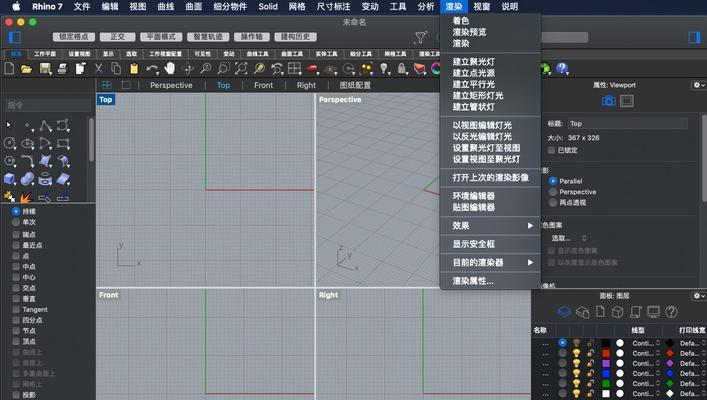This screenshot has width=707, height=400.
Task: Click the Print icon in toolbar
Action: point(62,69)
